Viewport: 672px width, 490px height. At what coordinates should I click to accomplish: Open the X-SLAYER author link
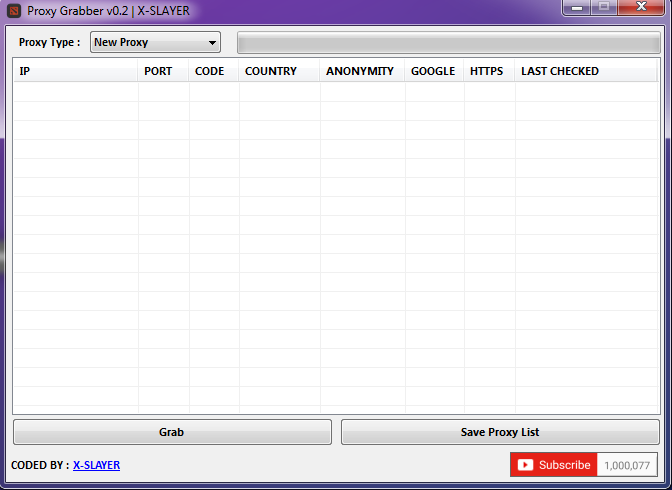coord(96,465)
